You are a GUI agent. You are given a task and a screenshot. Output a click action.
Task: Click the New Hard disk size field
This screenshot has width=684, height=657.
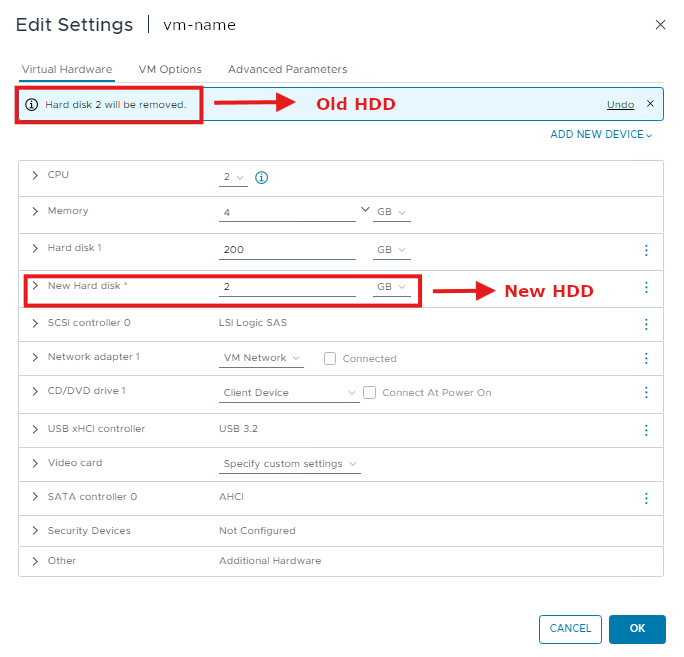pyautogui.click(x=287, y=288)
